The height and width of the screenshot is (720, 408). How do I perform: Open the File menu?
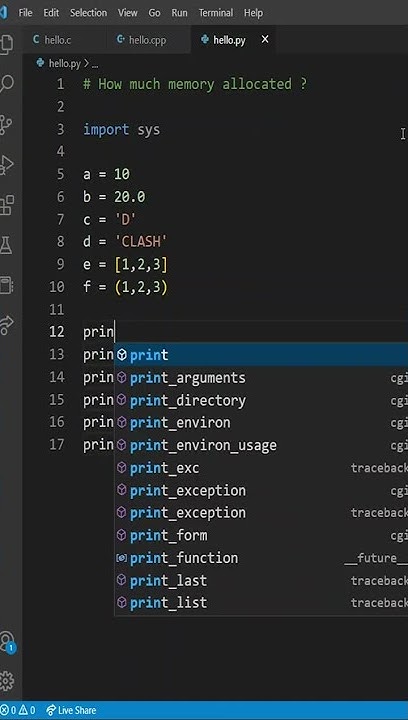pyautogui.click(x=25, y=13)
